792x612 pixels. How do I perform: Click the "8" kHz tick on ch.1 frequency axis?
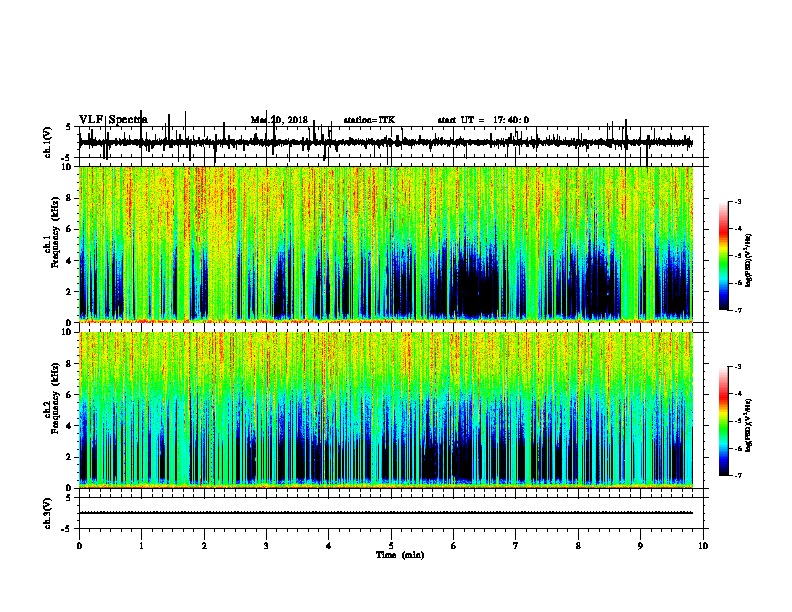pos(70,198)
